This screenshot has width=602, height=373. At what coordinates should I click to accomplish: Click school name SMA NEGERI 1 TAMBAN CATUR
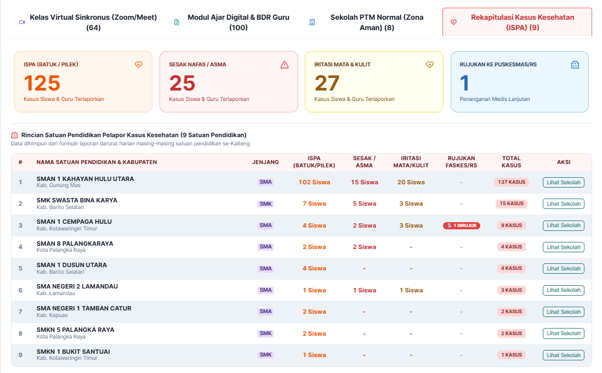click(84, 309)
